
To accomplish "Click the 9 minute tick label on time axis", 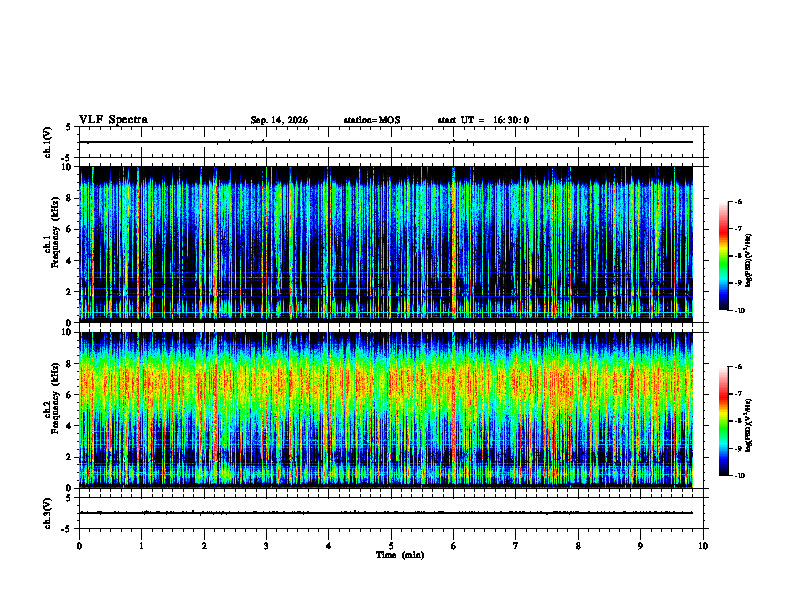I will pos(640,546).
